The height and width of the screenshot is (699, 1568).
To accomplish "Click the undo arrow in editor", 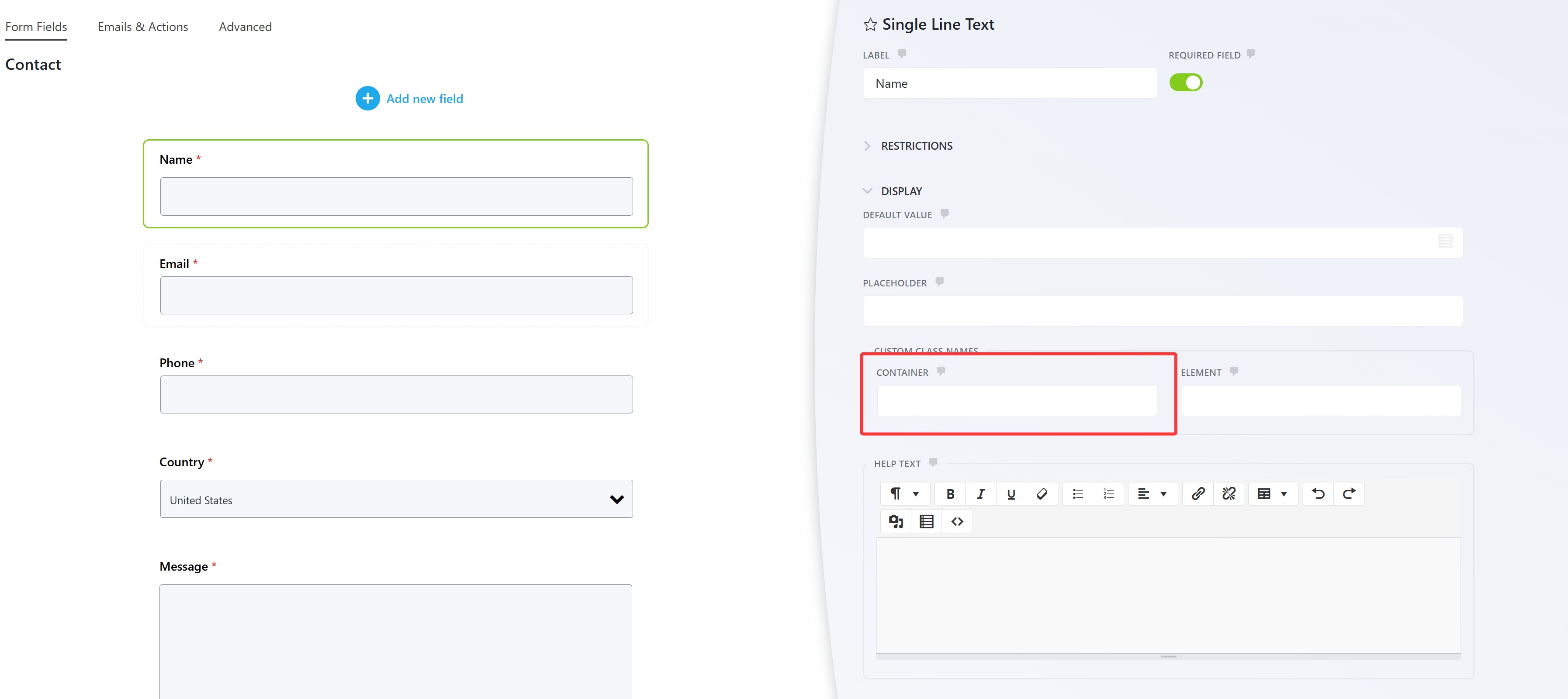I will pyautogui.click(x=1318, y=494).
